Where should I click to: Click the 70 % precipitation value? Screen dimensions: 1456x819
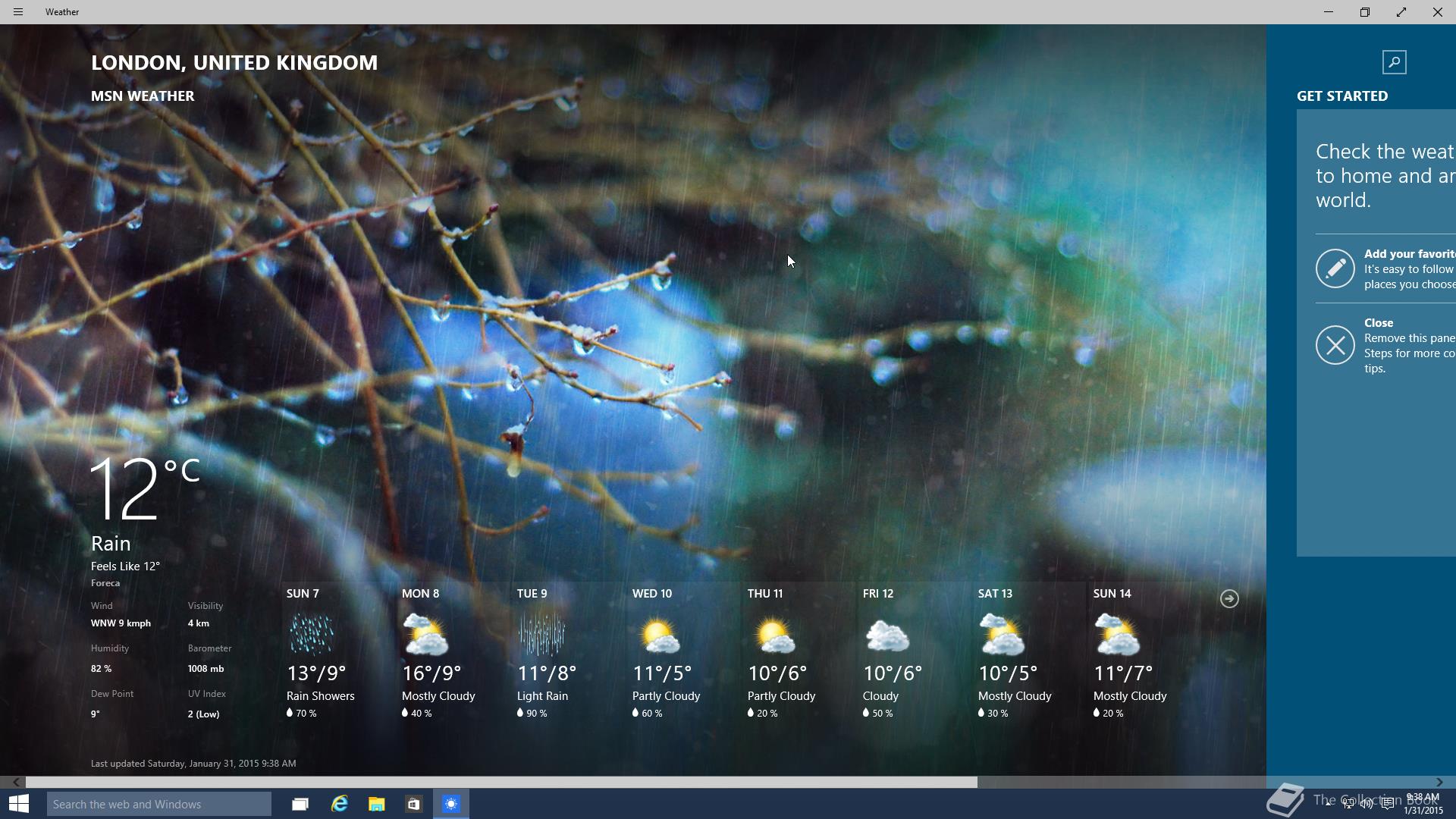pyautogui.click(x=306, y=713)
